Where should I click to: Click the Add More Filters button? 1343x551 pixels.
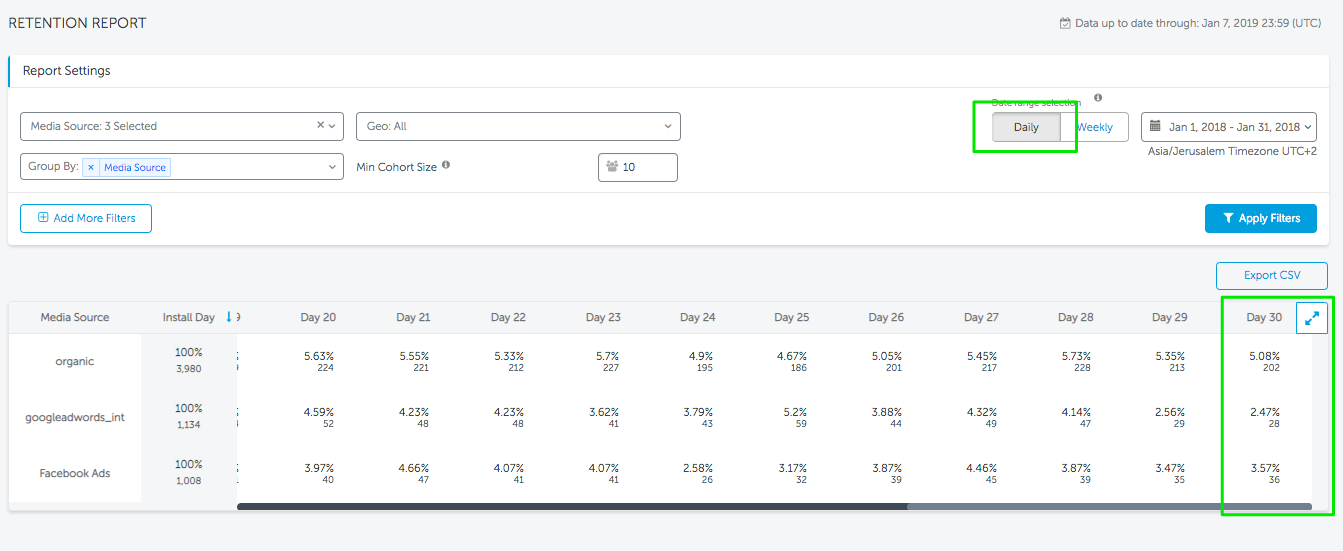point(86,218)
